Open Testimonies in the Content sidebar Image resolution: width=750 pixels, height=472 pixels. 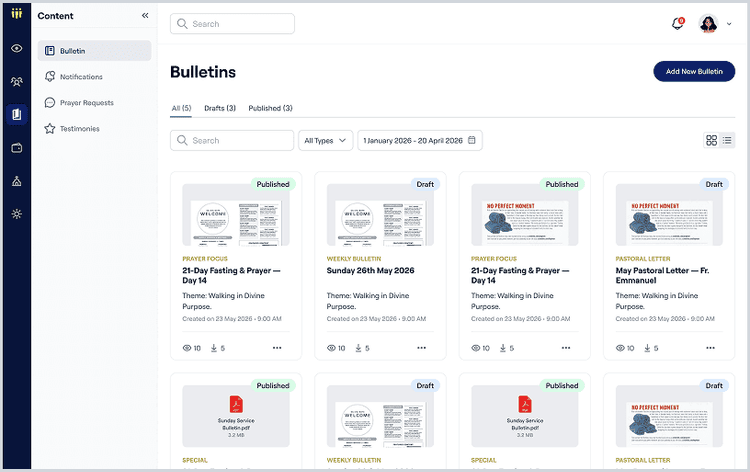click(94, 129)
